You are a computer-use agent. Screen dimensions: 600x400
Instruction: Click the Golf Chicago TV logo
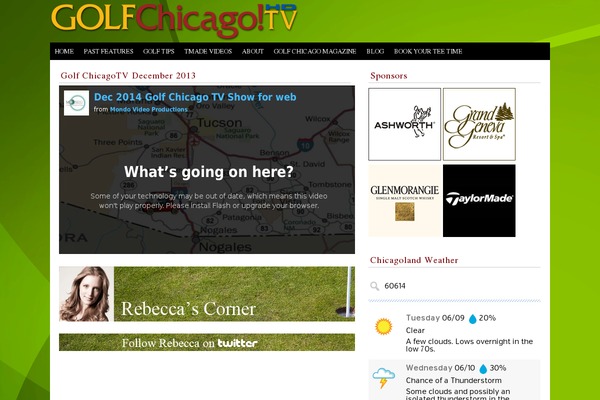point(174,21)
